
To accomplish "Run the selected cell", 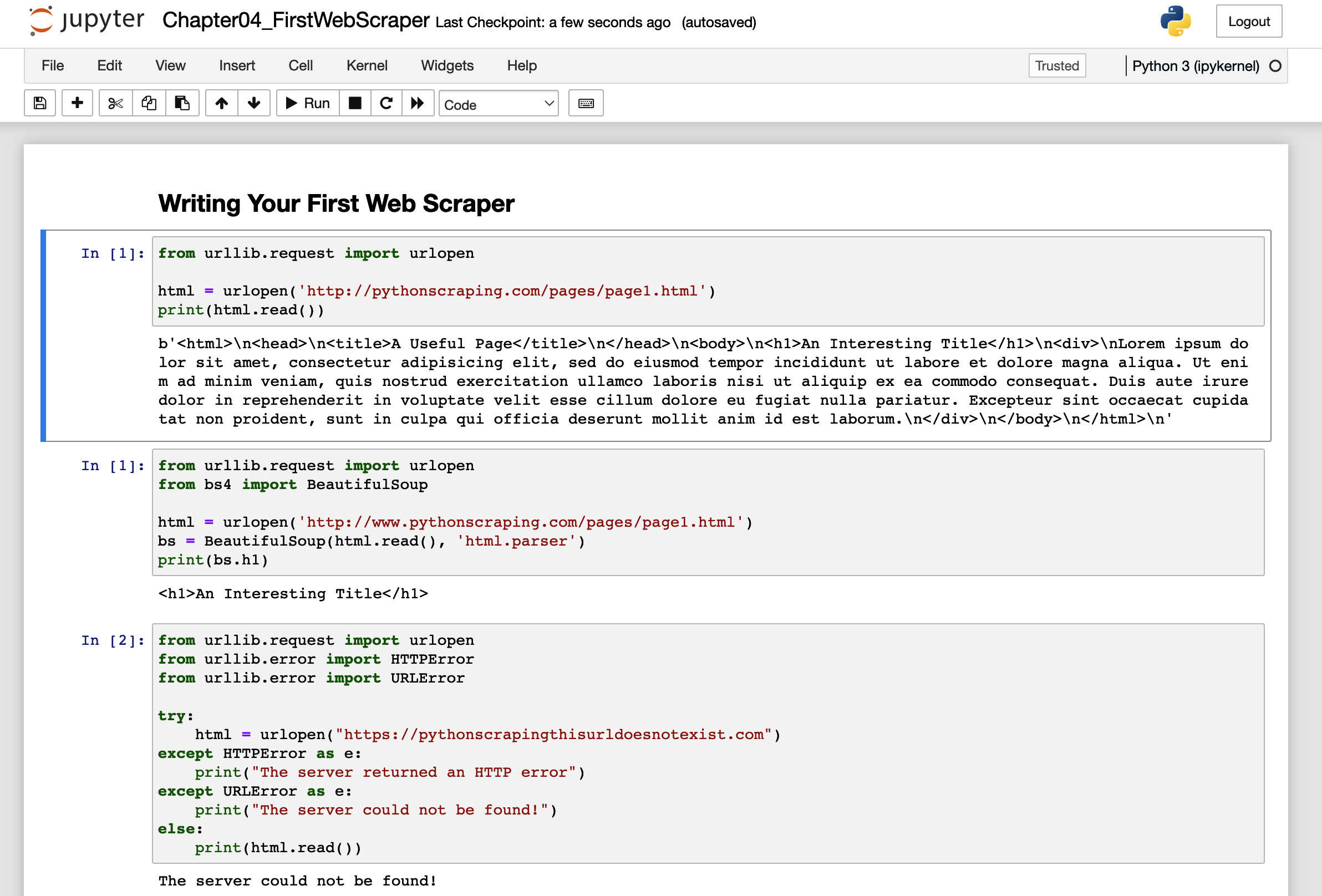I will tap(307, 103).
